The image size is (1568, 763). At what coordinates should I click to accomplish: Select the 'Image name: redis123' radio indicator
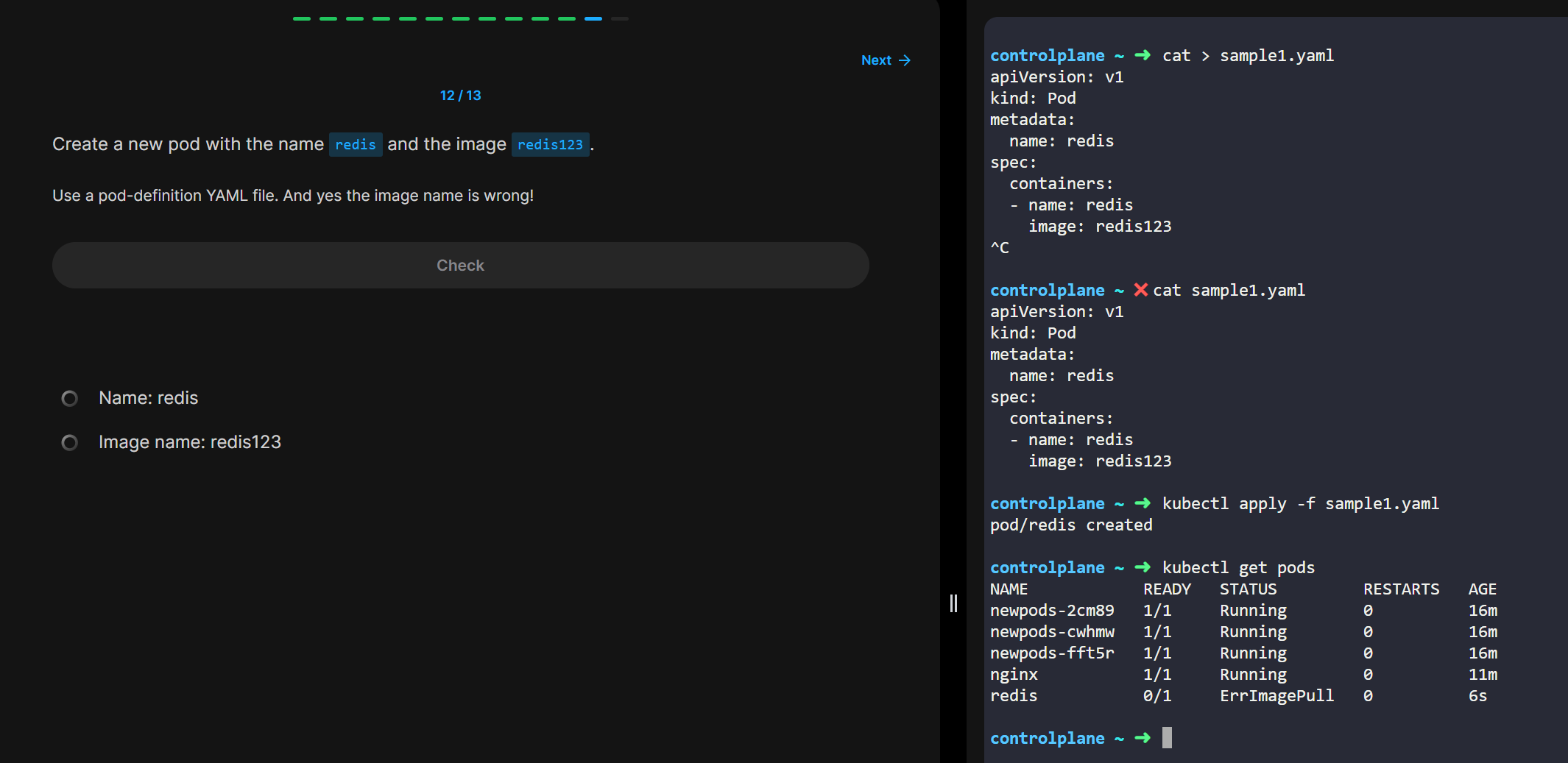click(x=69, y=443)
